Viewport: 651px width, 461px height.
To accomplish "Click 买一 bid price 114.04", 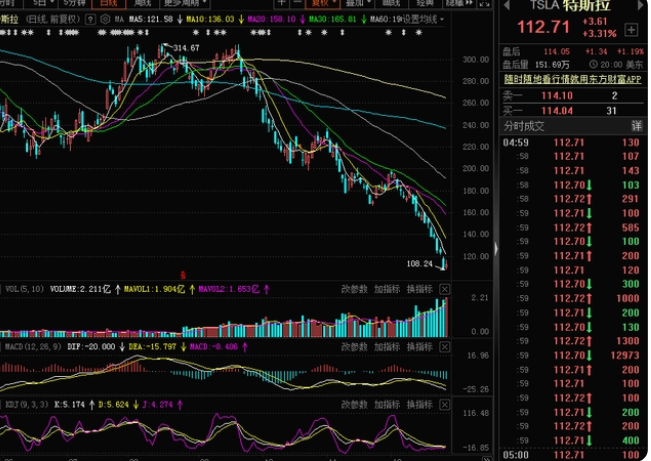I will point(557,111).
